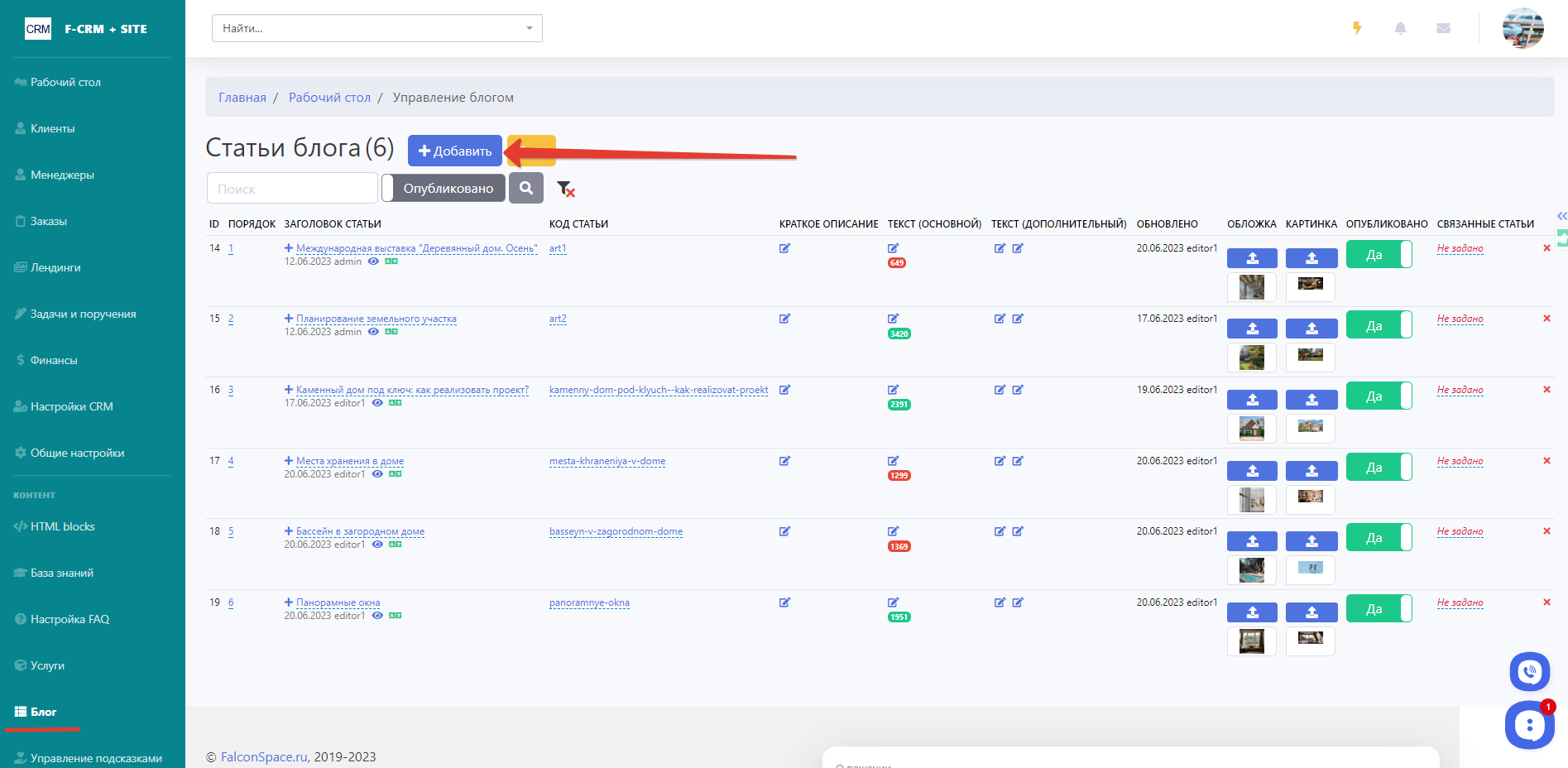
Task: Expand the 'Панорамные окна' row plus icon
Action: 289,602
